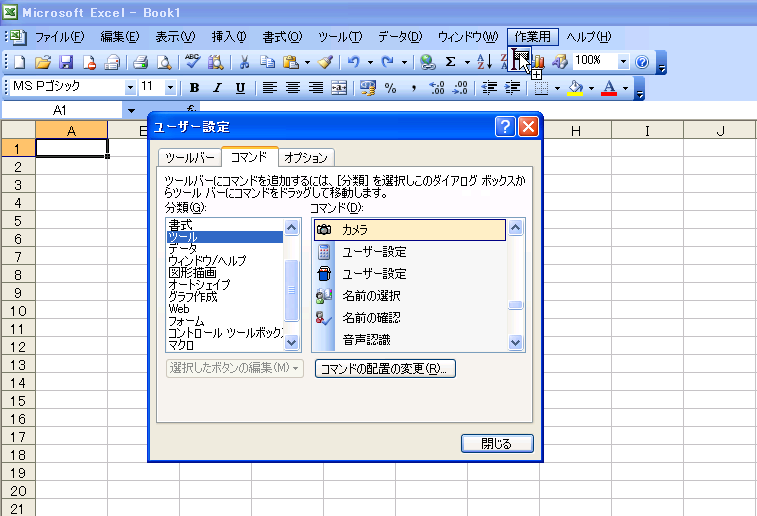Viewport: 757px width, 516px height.
Task: Apply the yellow fill color
Action: [x=575, y=88]
